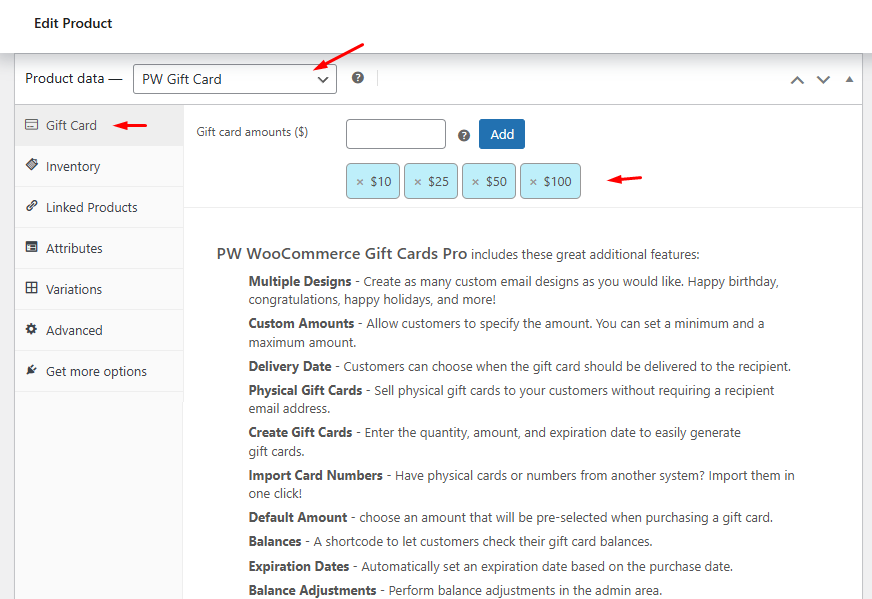Click the Get more options plug icon
Viewport: 872px width, 599px height.
tap(32, 370)
